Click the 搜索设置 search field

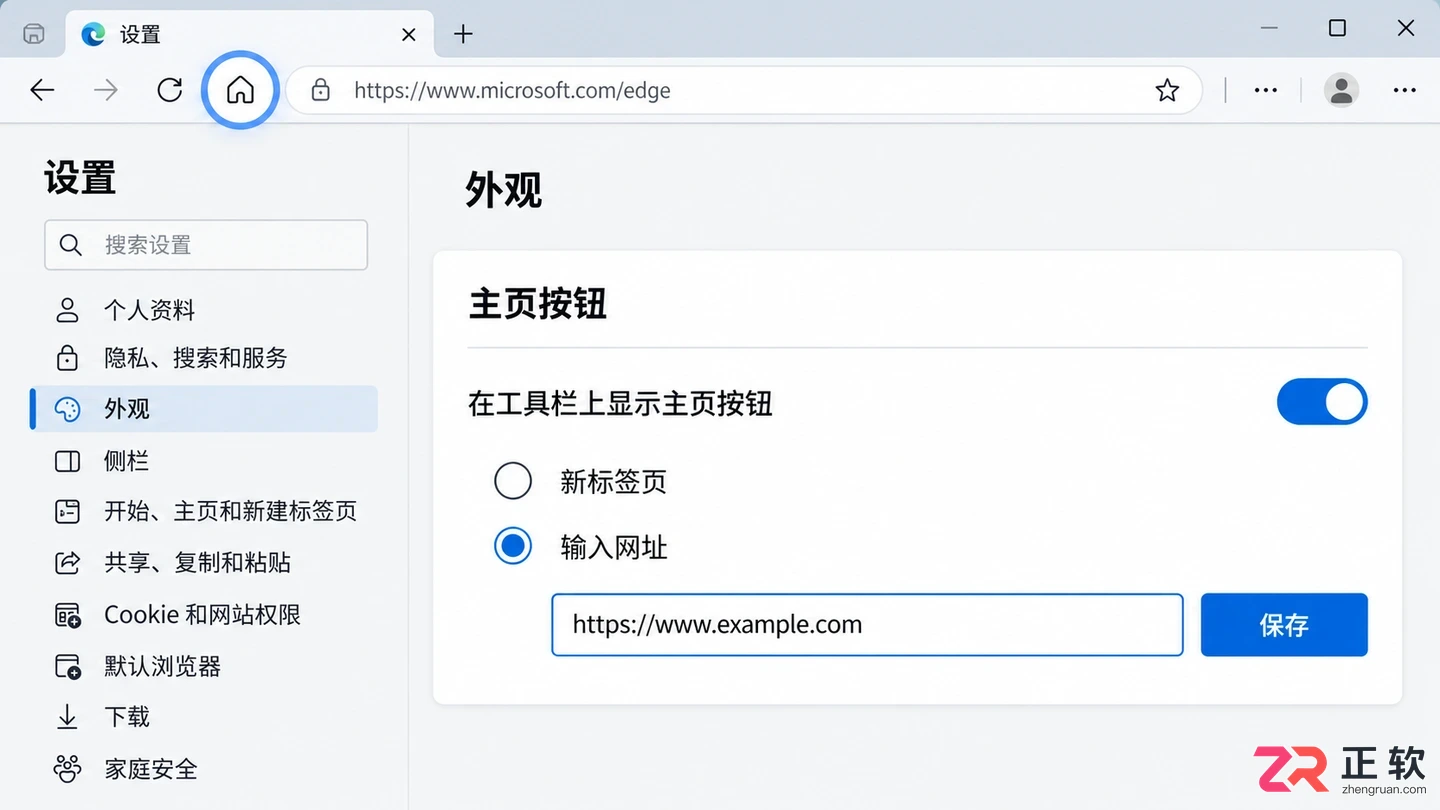206,245
